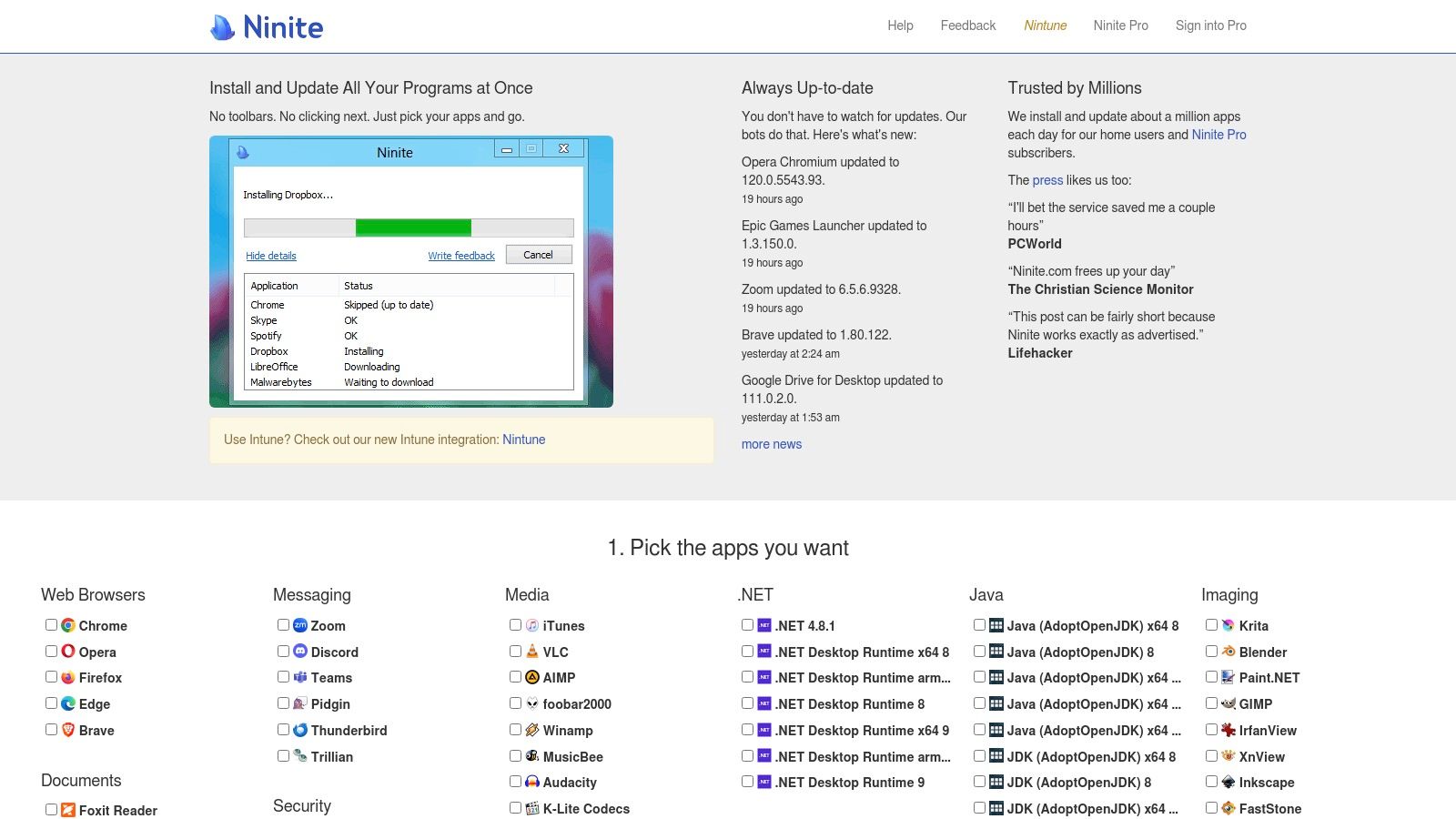The height and width of the screenshot is (819, 1456).
Task: Click the Ninite installer screenshot image
Action: tap(411, 271)
